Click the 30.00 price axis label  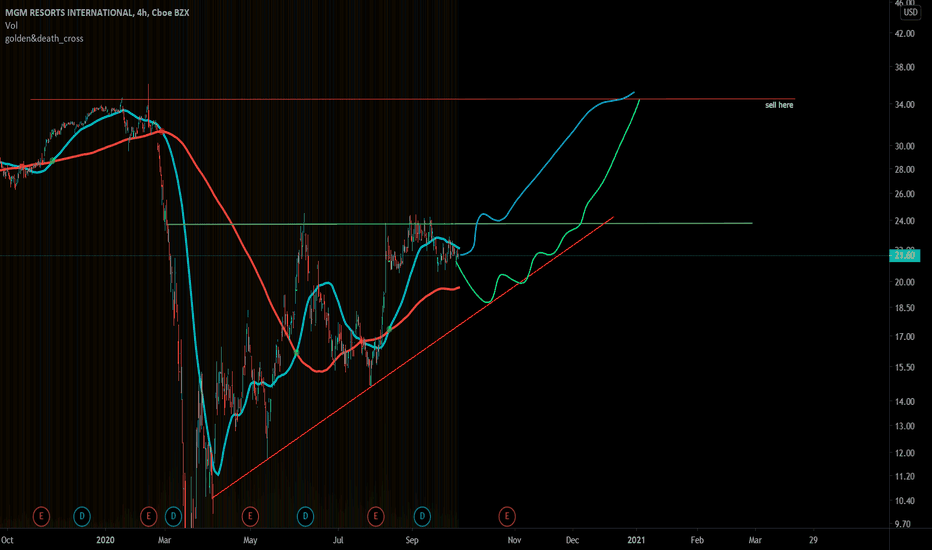[x=905, y=146]
